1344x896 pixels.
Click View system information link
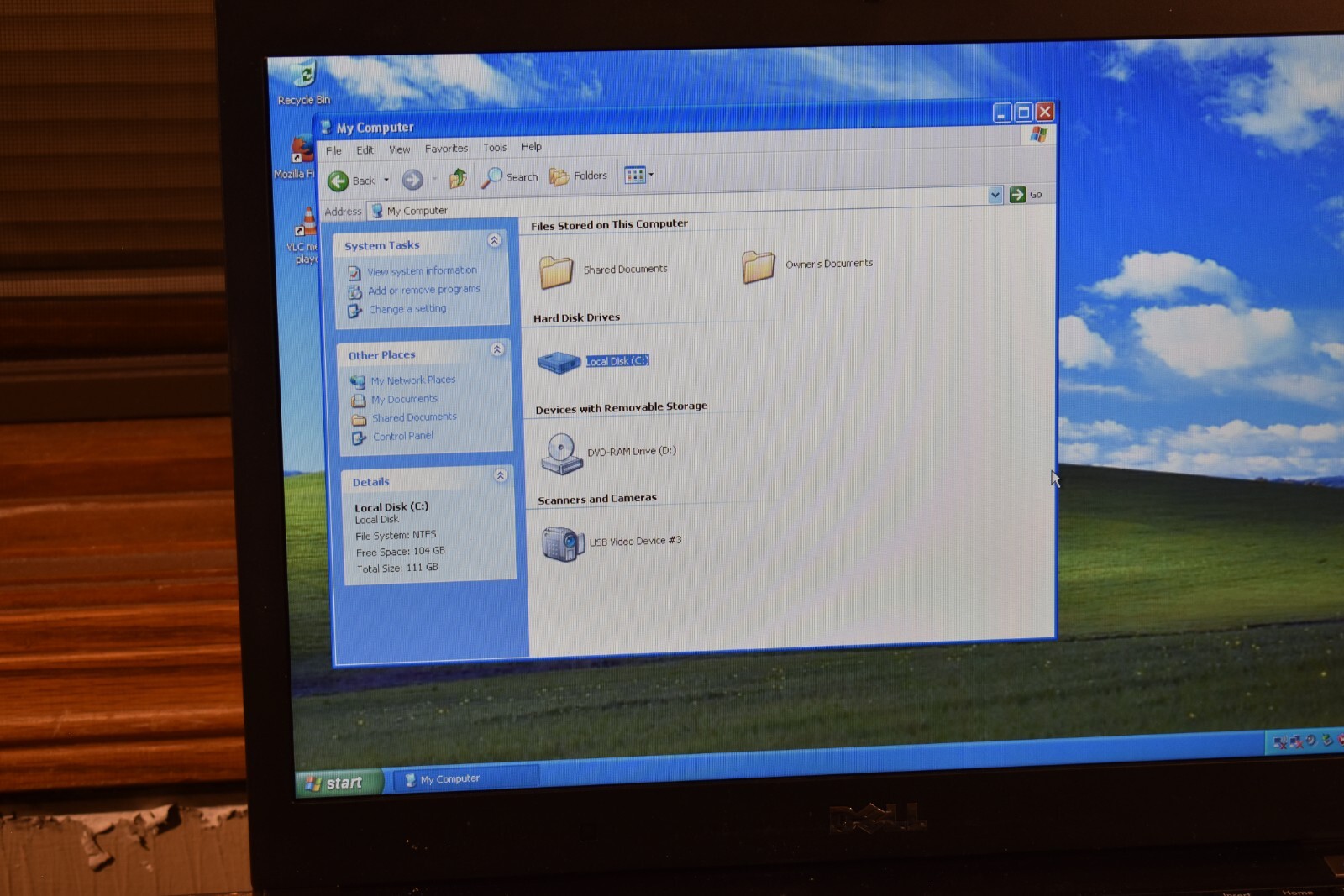(x=422, y=270)
